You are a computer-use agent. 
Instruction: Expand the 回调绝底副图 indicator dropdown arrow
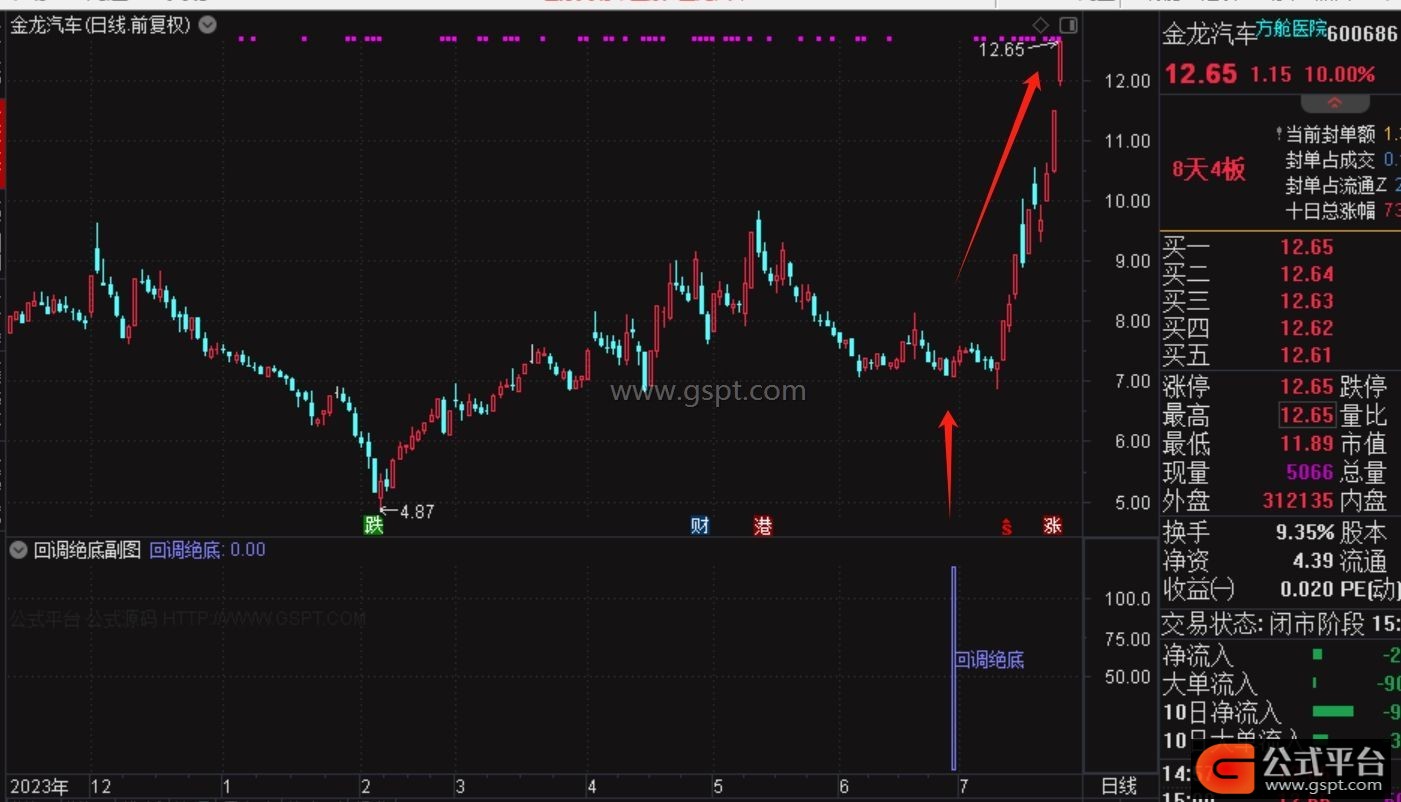tap(18, 549)
